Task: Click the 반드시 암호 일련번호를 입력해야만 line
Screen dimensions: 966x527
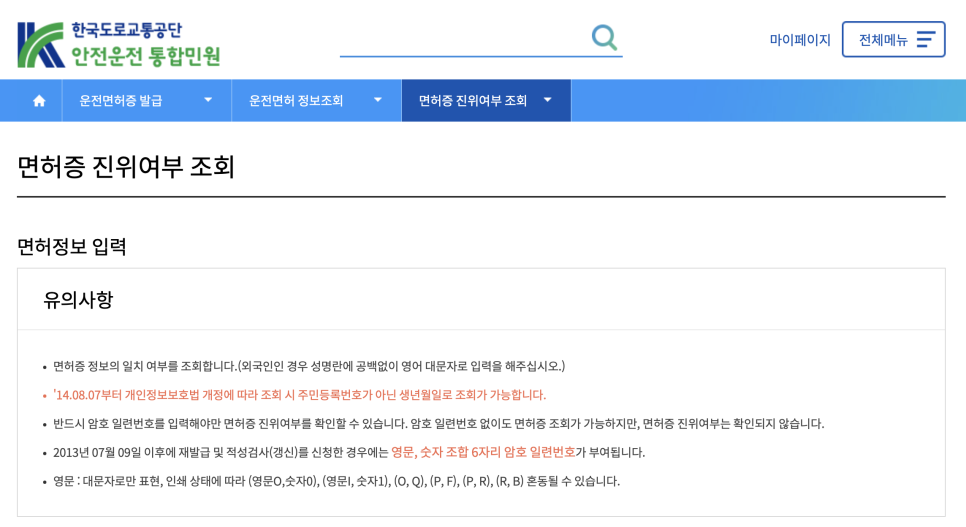Action: [438, 423]
